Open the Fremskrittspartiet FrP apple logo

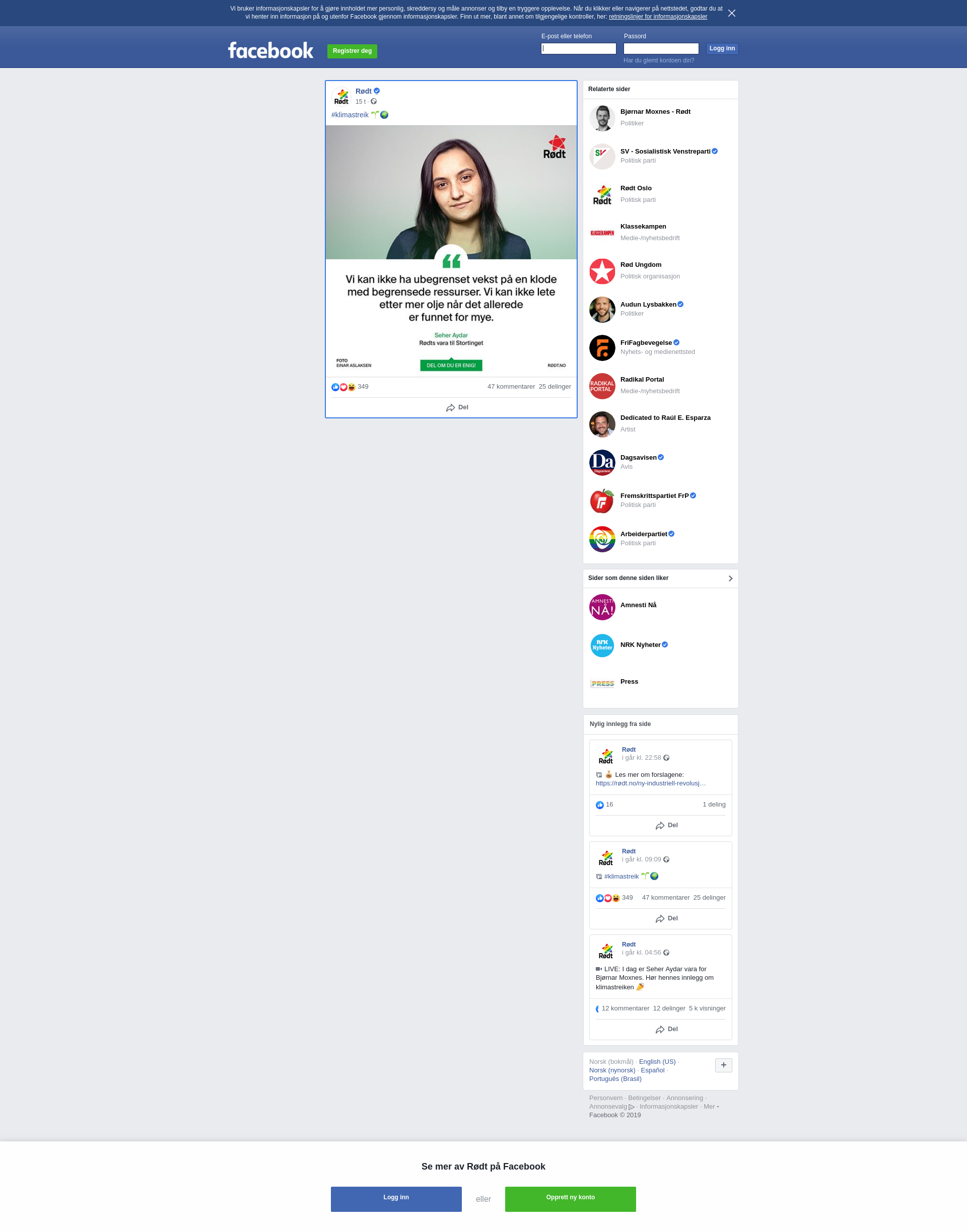[602, 501]
